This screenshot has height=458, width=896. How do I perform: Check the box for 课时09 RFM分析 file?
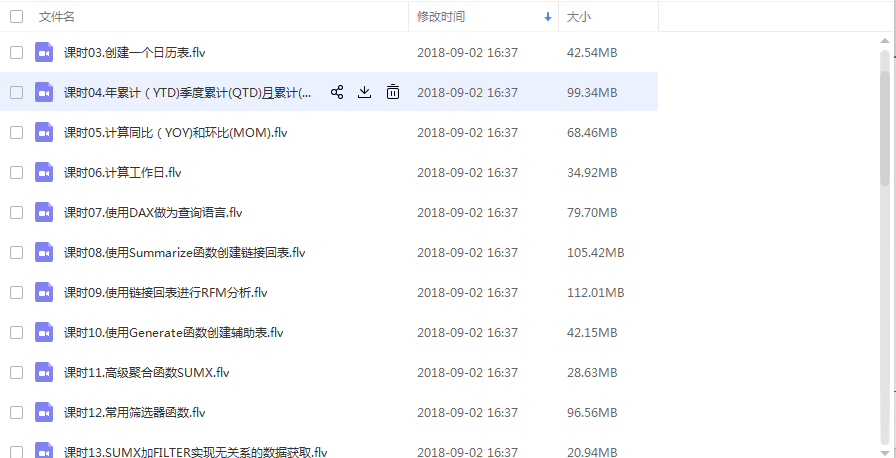[17, 292]
